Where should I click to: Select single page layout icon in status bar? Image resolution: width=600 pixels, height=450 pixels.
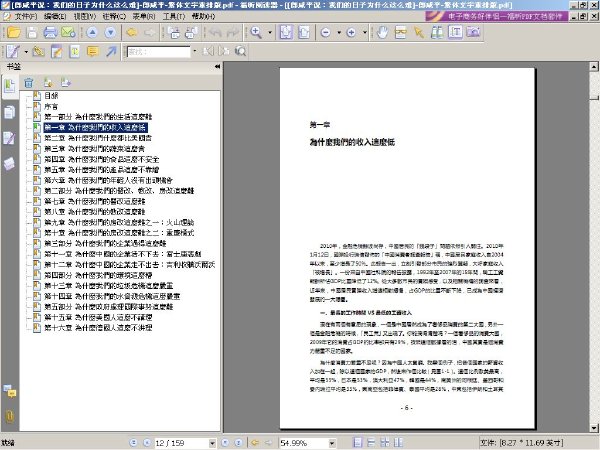357,443
